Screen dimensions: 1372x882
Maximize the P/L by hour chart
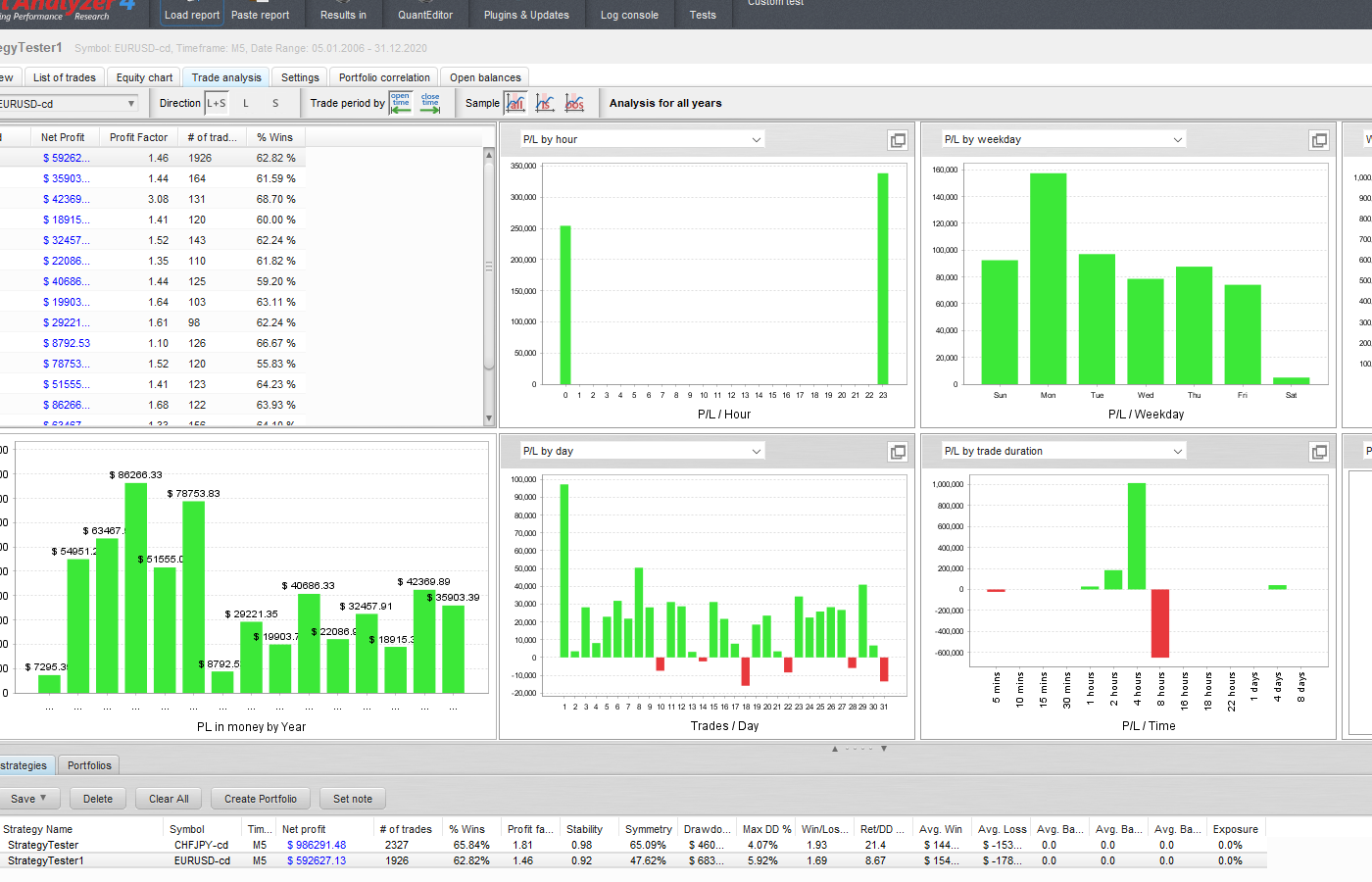click(898, 140)
